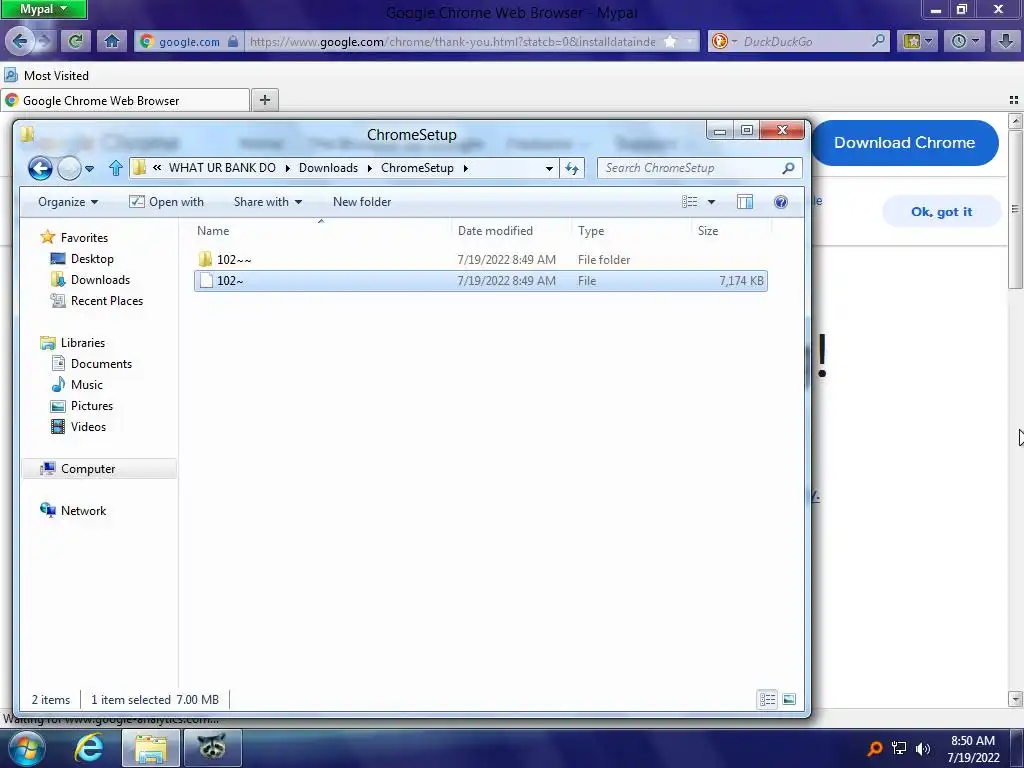
Task: Bookmark this page with the star icon
Action: click(x=670, y=41)
